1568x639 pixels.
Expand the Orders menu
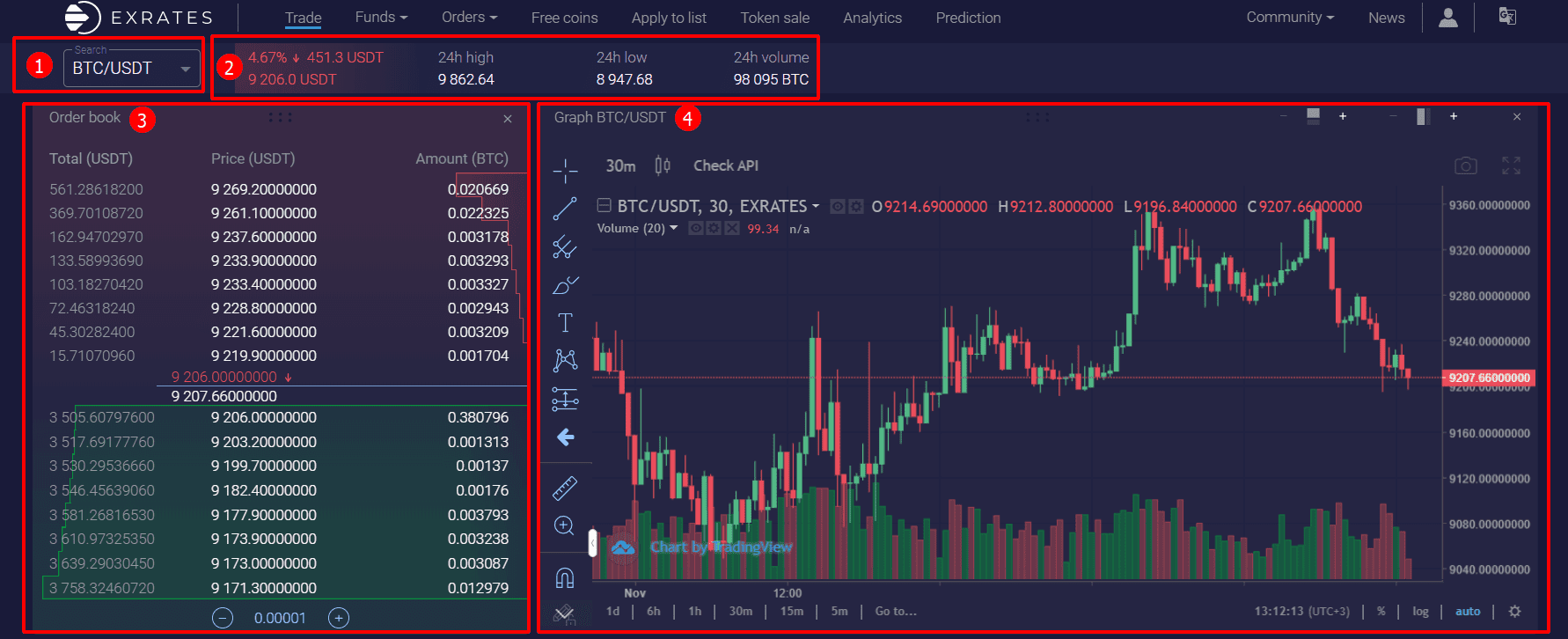(469, 17)
